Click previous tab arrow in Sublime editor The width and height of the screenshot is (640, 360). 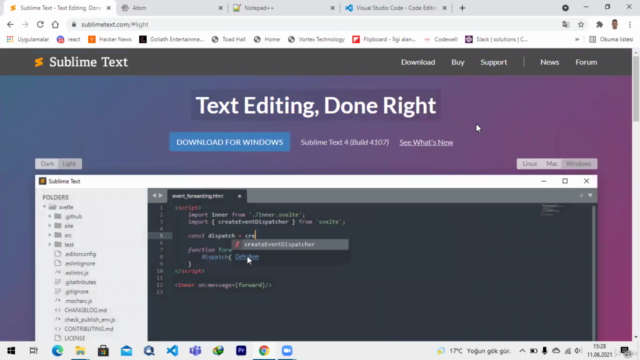click(154, 196)
